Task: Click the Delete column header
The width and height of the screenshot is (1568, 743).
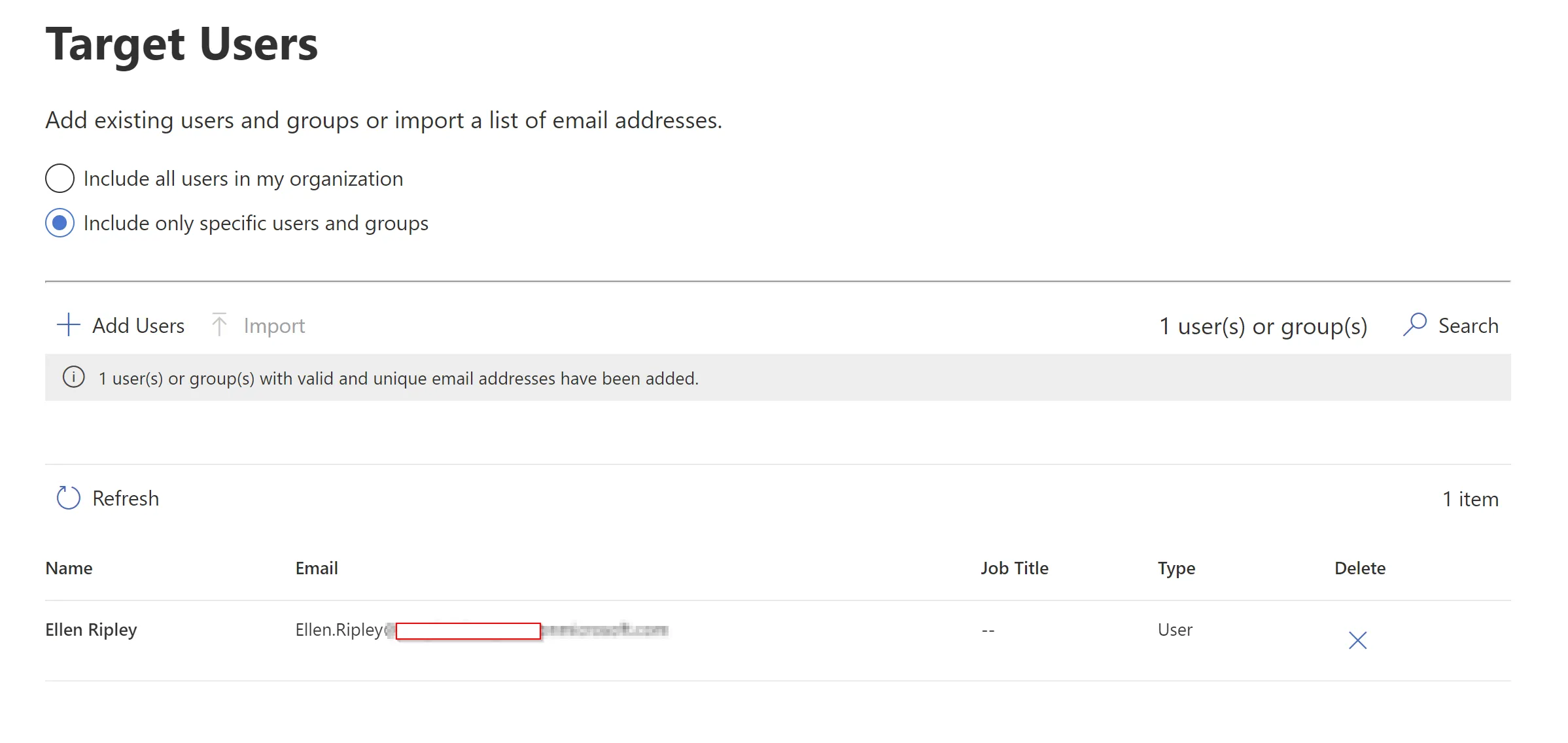Action: [x=1360, y=568]
